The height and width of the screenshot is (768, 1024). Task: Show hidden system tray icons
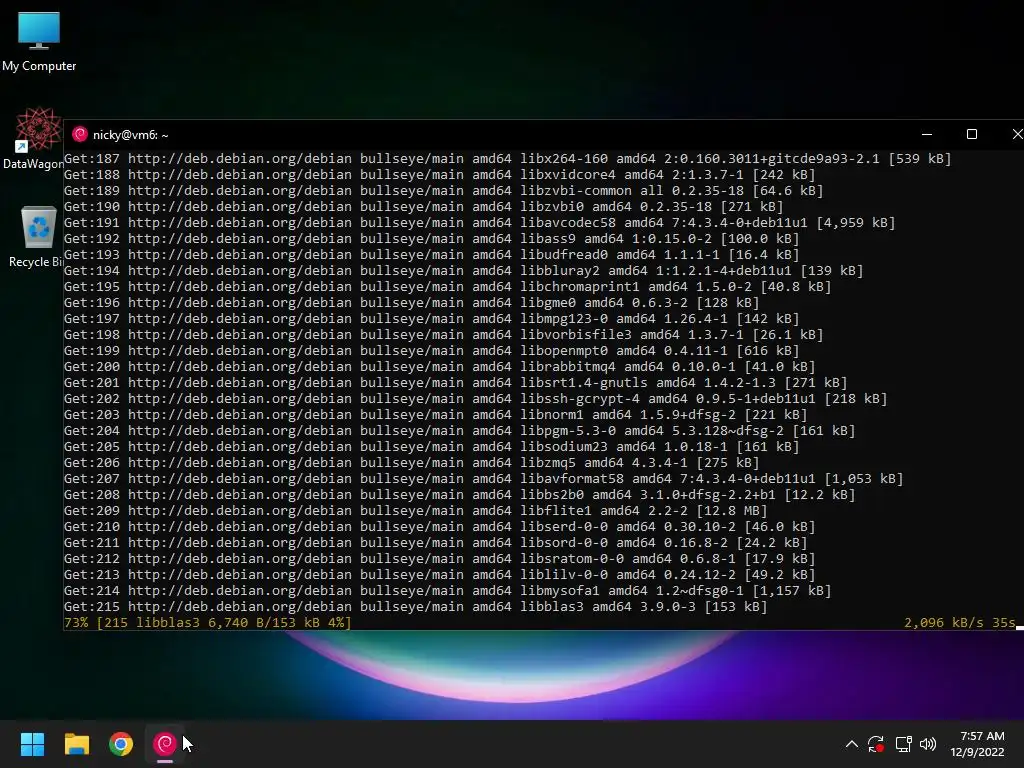(x=852, y=744)
